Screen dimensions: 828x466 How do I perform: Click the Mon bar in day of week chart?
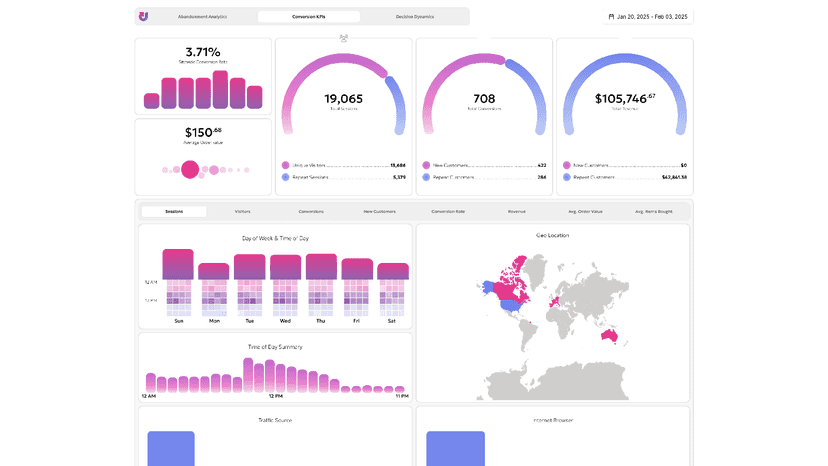pyautogui.click(x=214, y=272)
